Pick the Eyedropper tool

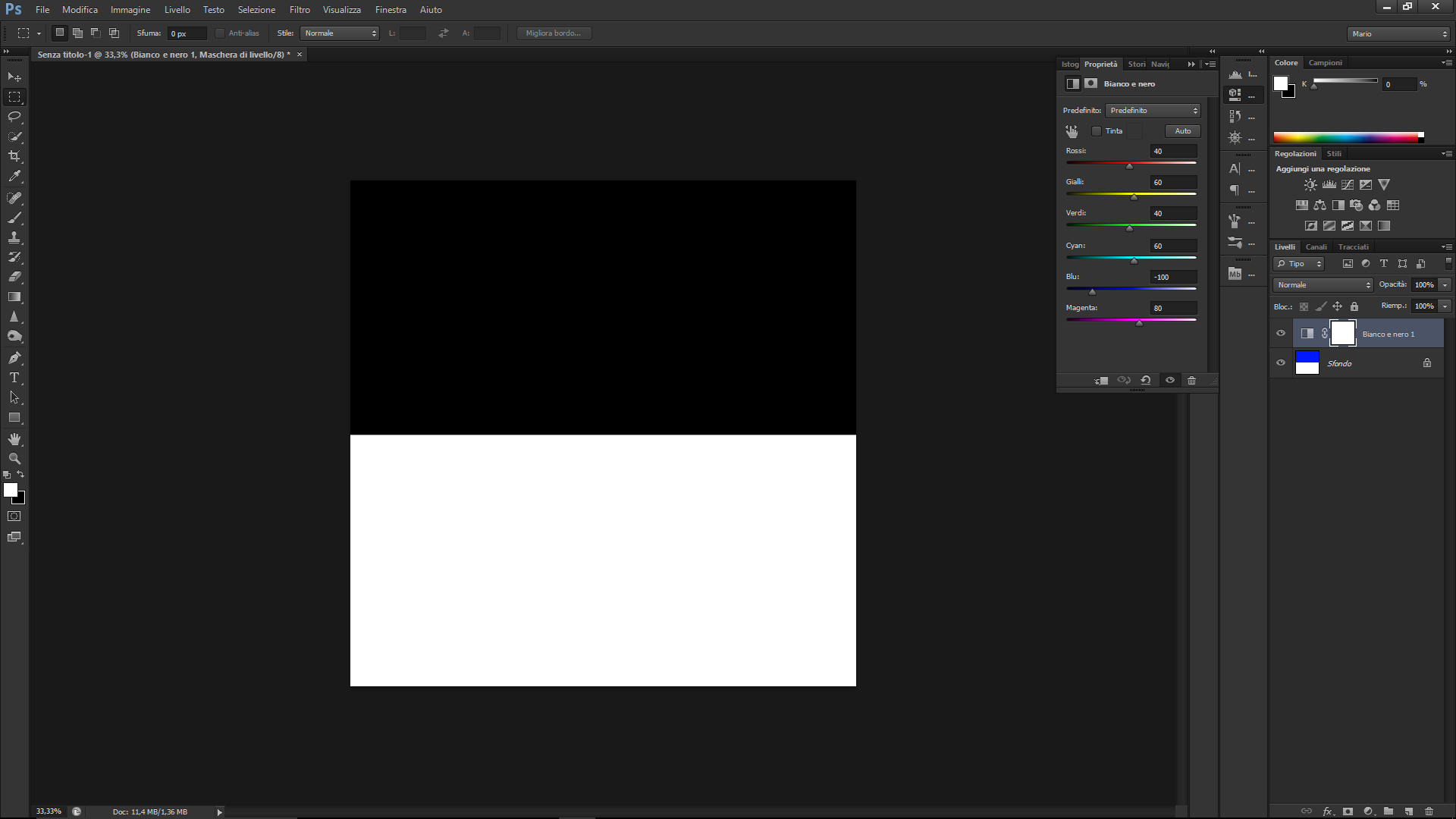(14, 177)
